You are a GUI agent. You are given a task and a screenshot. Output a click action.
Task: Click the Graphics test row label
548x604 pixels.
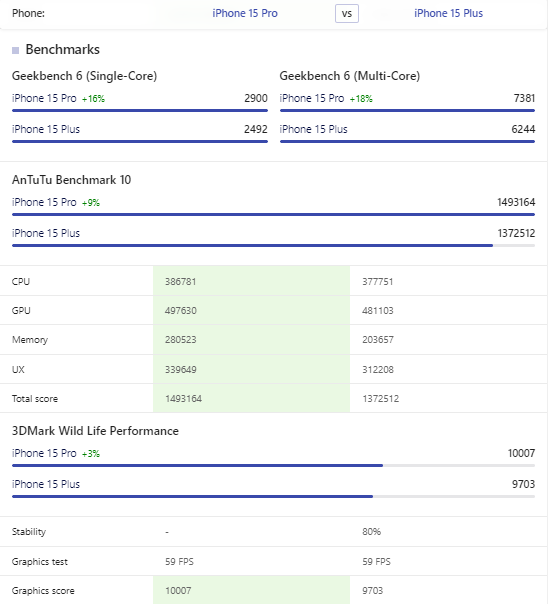[40, 562]
